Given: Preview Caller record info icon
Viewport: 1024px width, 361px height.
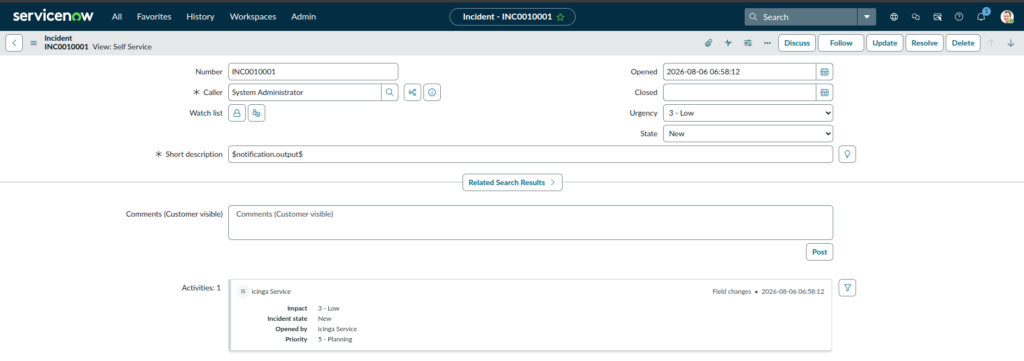Looking at the screenshot, I should [432, 93].
